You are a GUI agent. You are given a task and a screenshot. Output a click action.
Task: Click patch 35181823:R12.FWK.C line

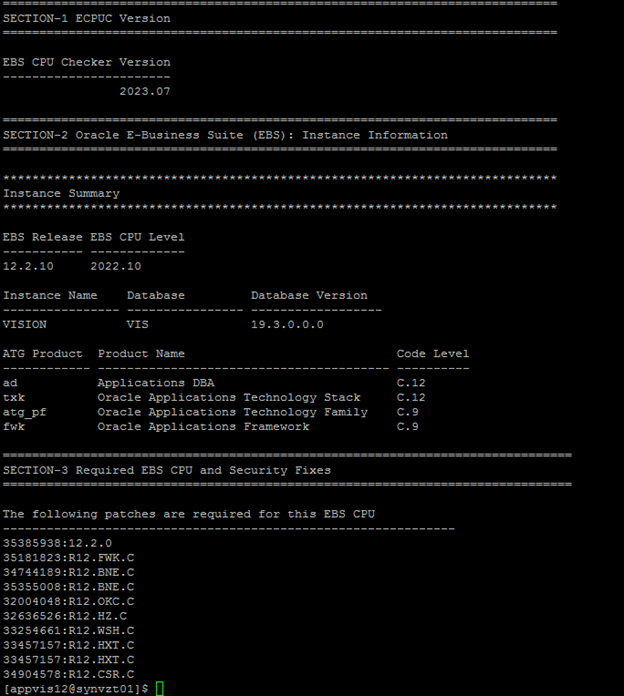click(x=68, y=558)
